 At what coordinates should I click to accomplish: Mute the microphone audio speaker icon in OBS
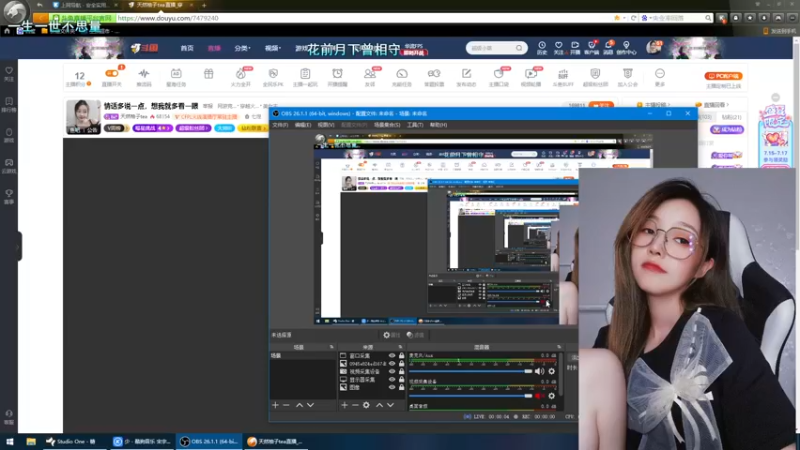click(x=539, y=371)
